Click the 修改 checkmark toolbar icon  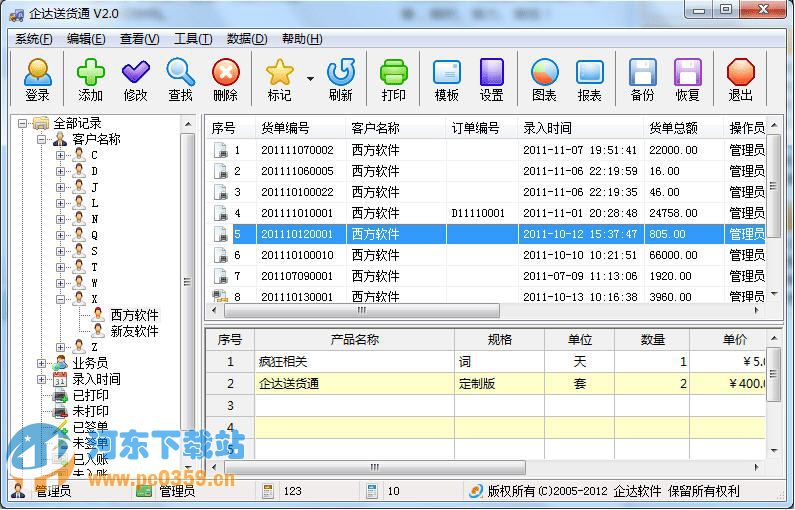click(135, 80)
